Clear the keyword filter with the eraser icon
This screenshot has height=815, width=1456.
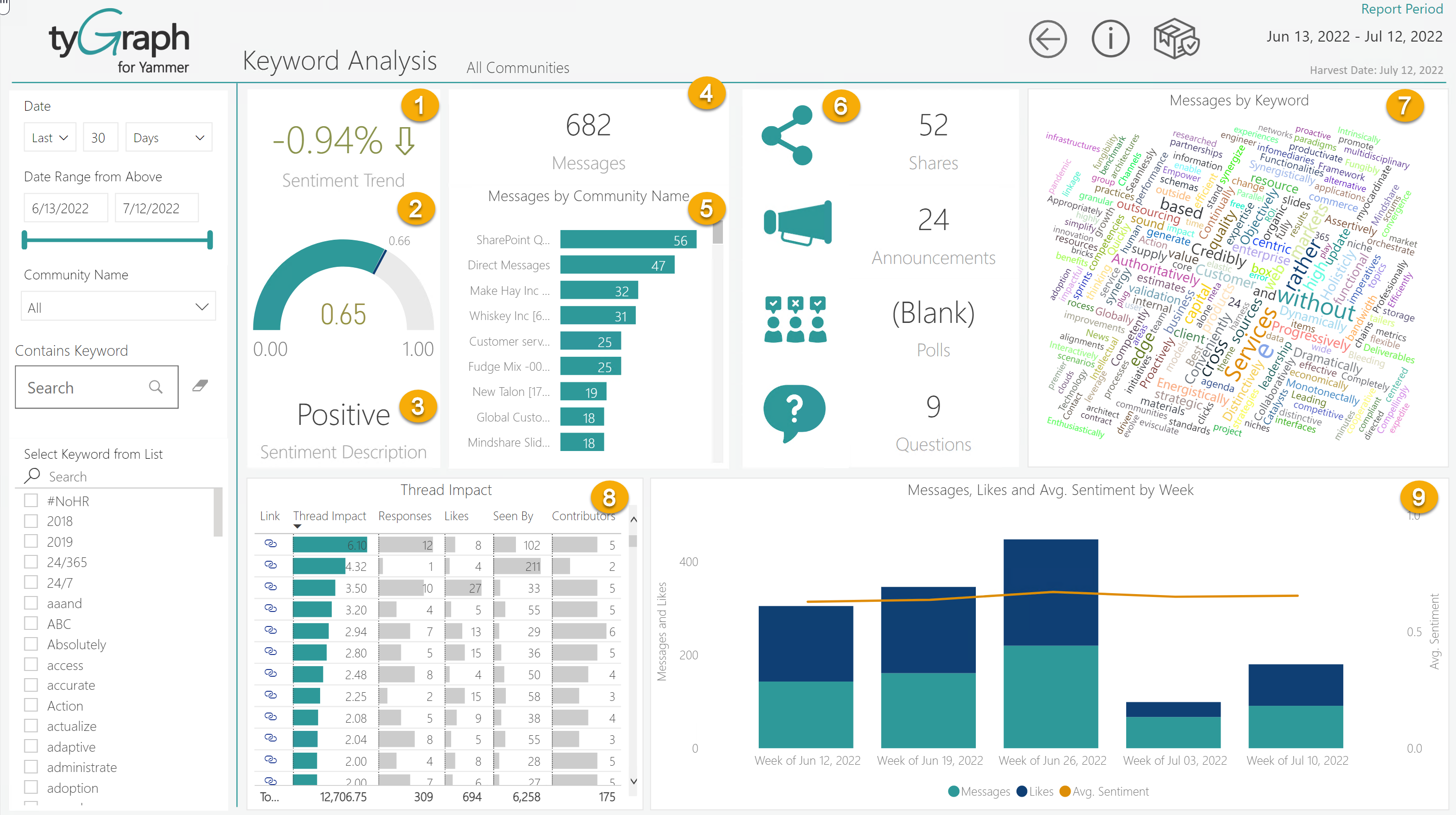pos(200,386)
